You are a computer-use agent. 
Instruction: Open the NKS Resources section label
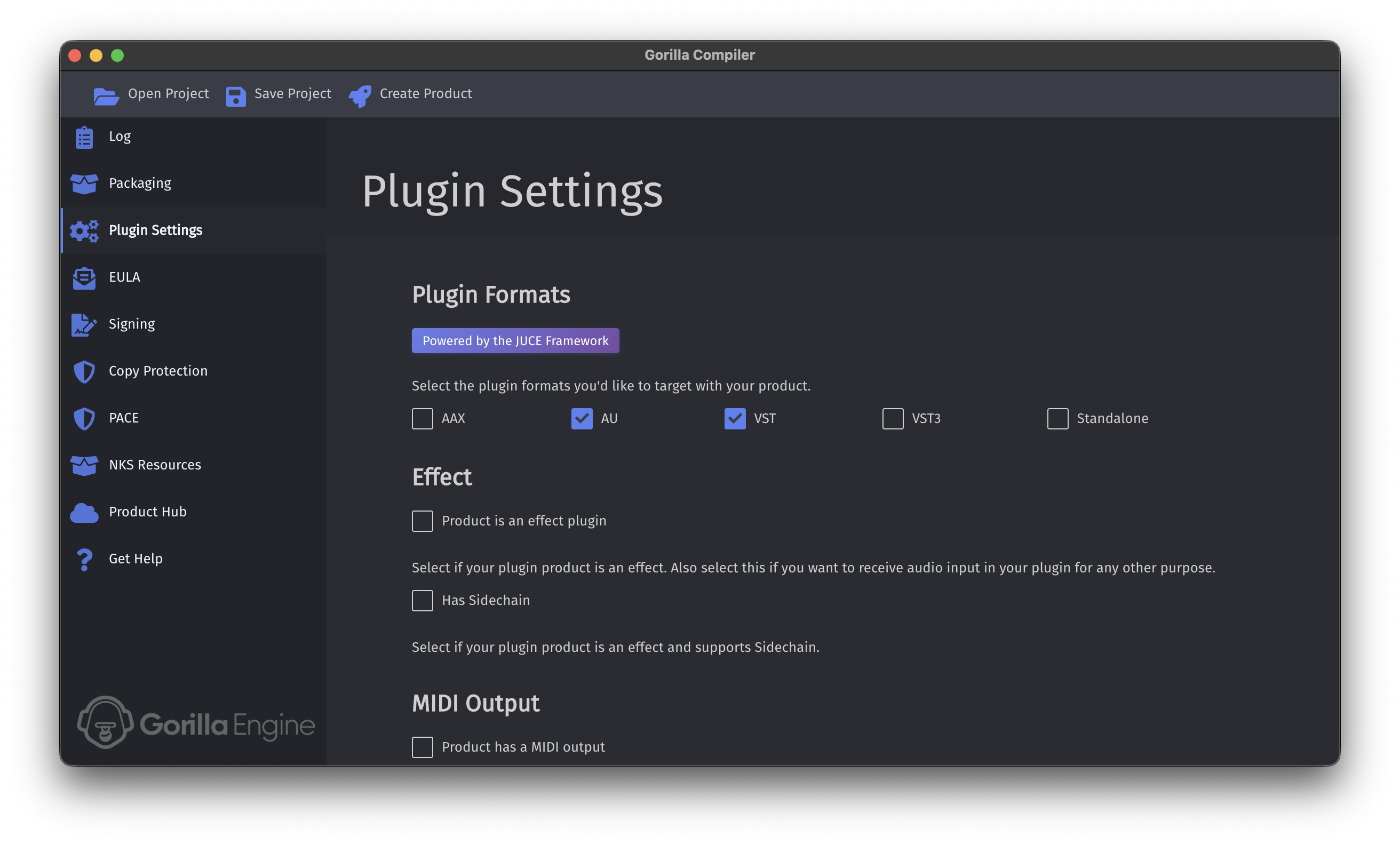(155, 465)
